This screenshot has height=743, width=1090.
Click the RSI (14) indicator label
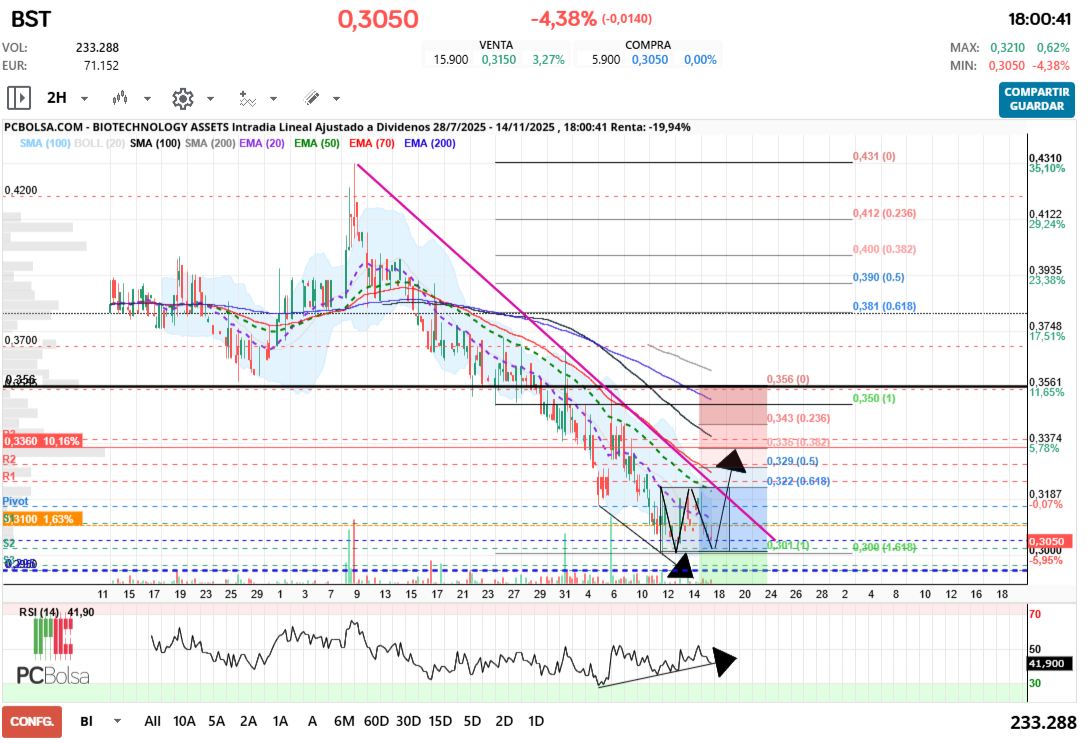tap(40, 612)
